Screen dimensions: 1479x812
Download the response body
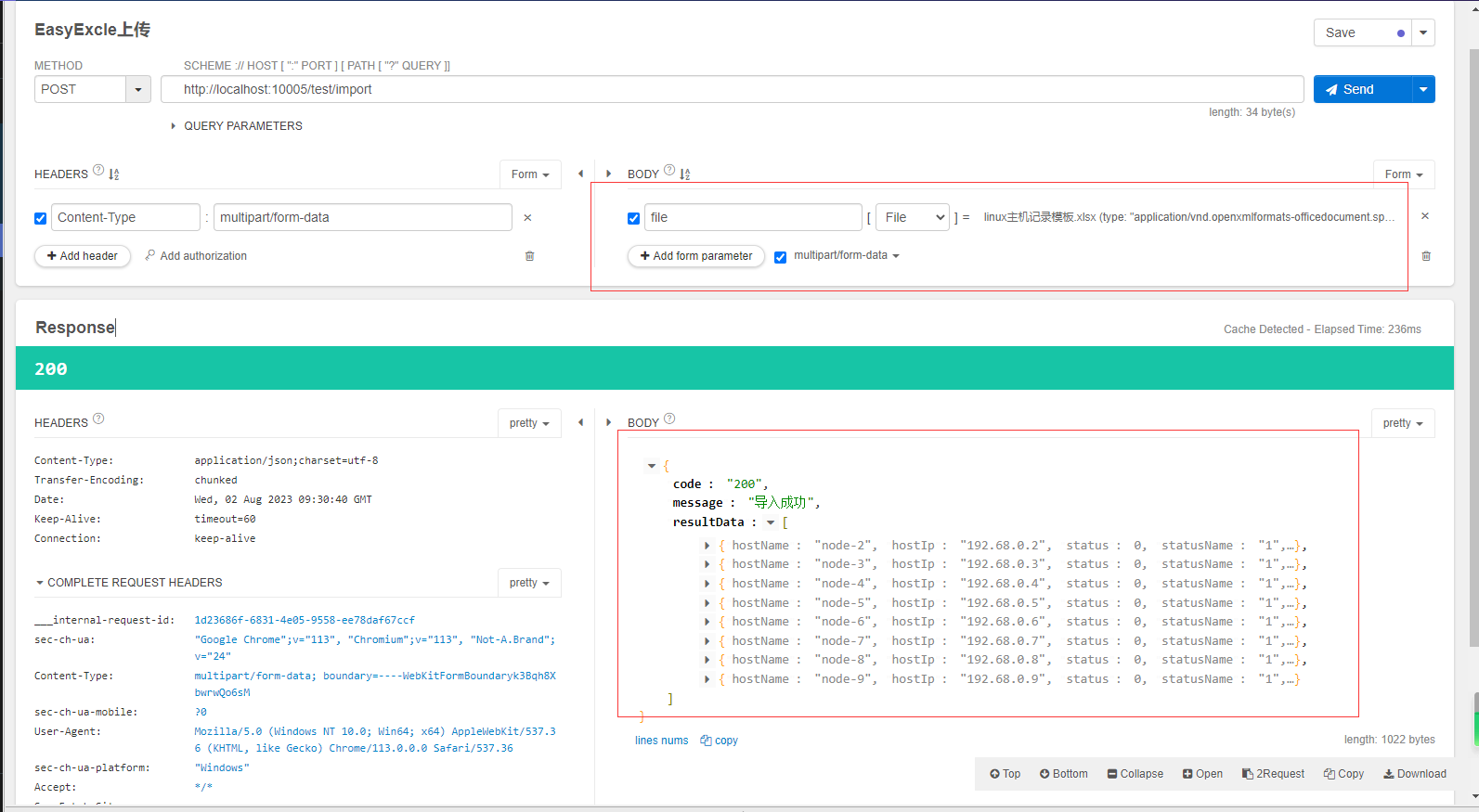pyautogui.click(x=1415, y=774)
